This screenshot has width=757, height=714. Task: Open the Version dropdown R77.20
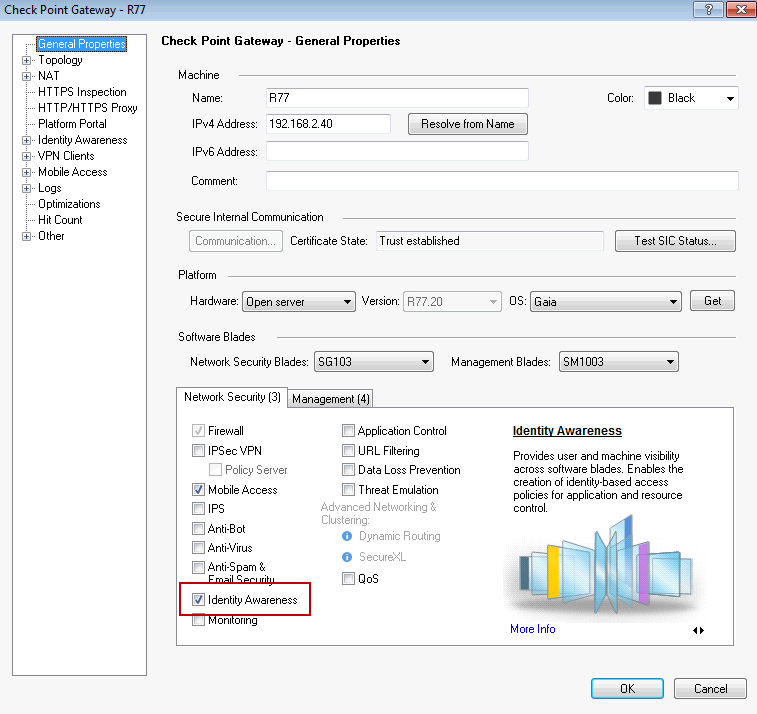click(x=452, y=302)
